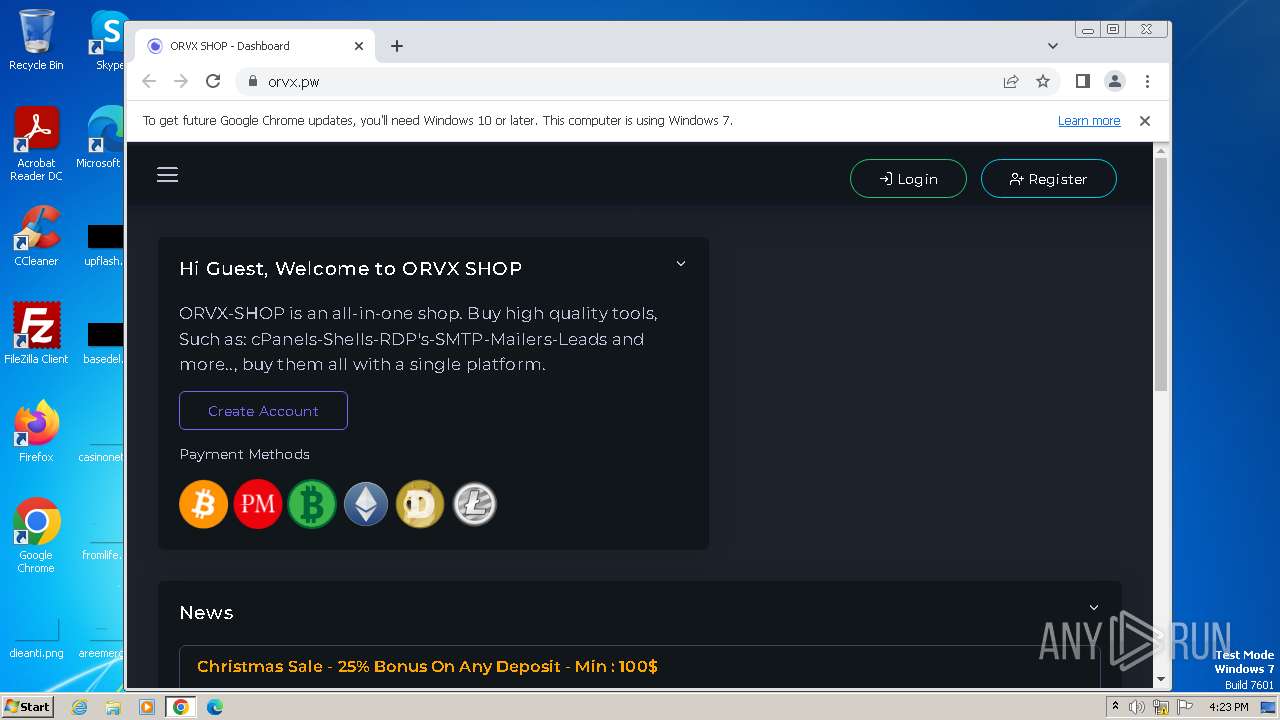Close the ORVX SHOP - Dashboard tab

pos(359,46)
